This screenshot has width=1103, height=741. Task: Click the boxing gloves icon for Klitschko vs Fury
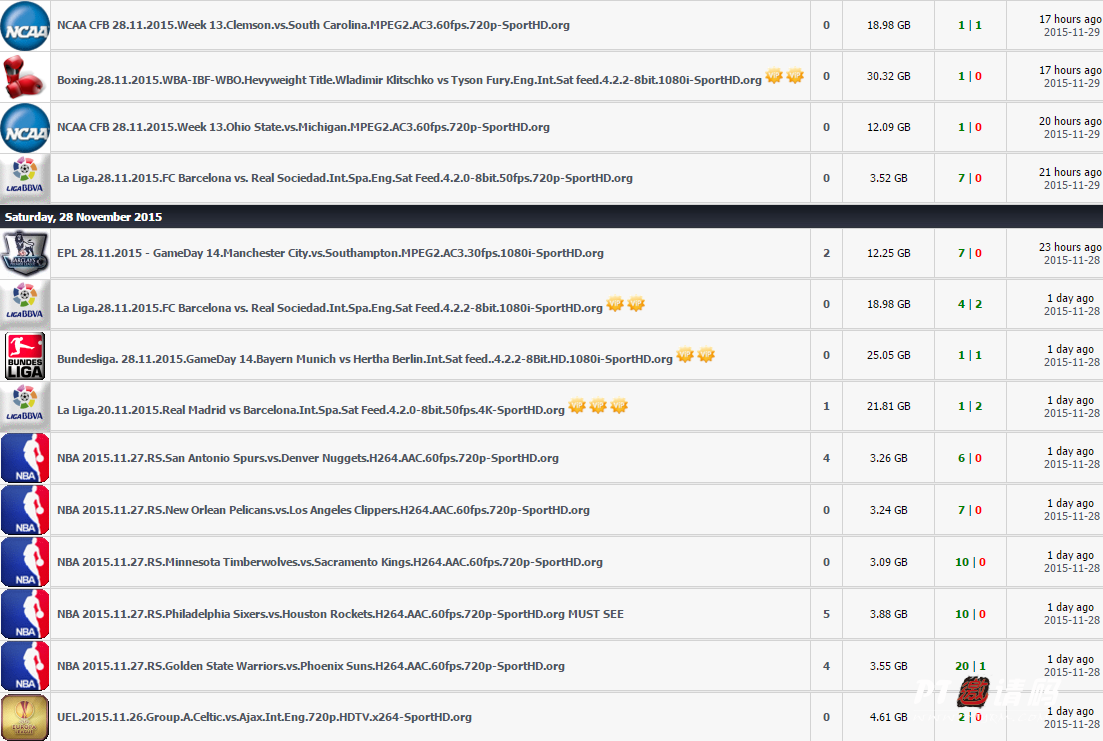(23, 77)
